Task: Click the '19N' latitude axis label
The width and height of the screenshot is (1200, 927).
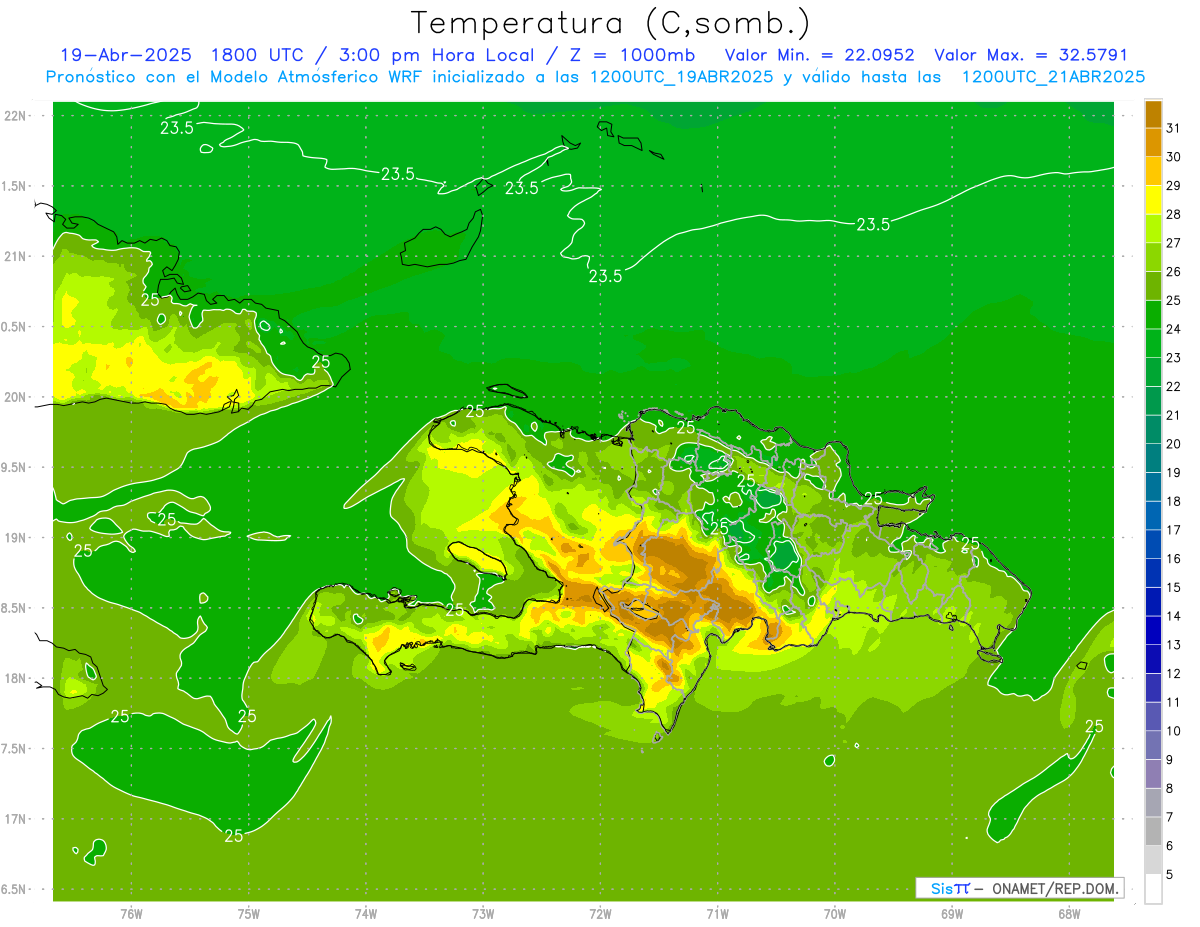Action: point(14,538)
